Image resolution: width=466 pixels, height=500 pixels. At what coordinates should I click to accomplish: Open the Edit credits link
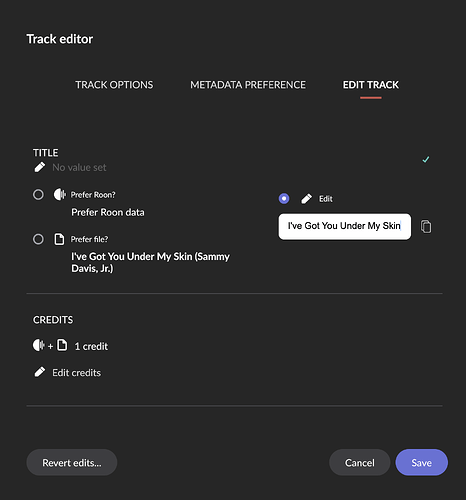coord(76,373)
